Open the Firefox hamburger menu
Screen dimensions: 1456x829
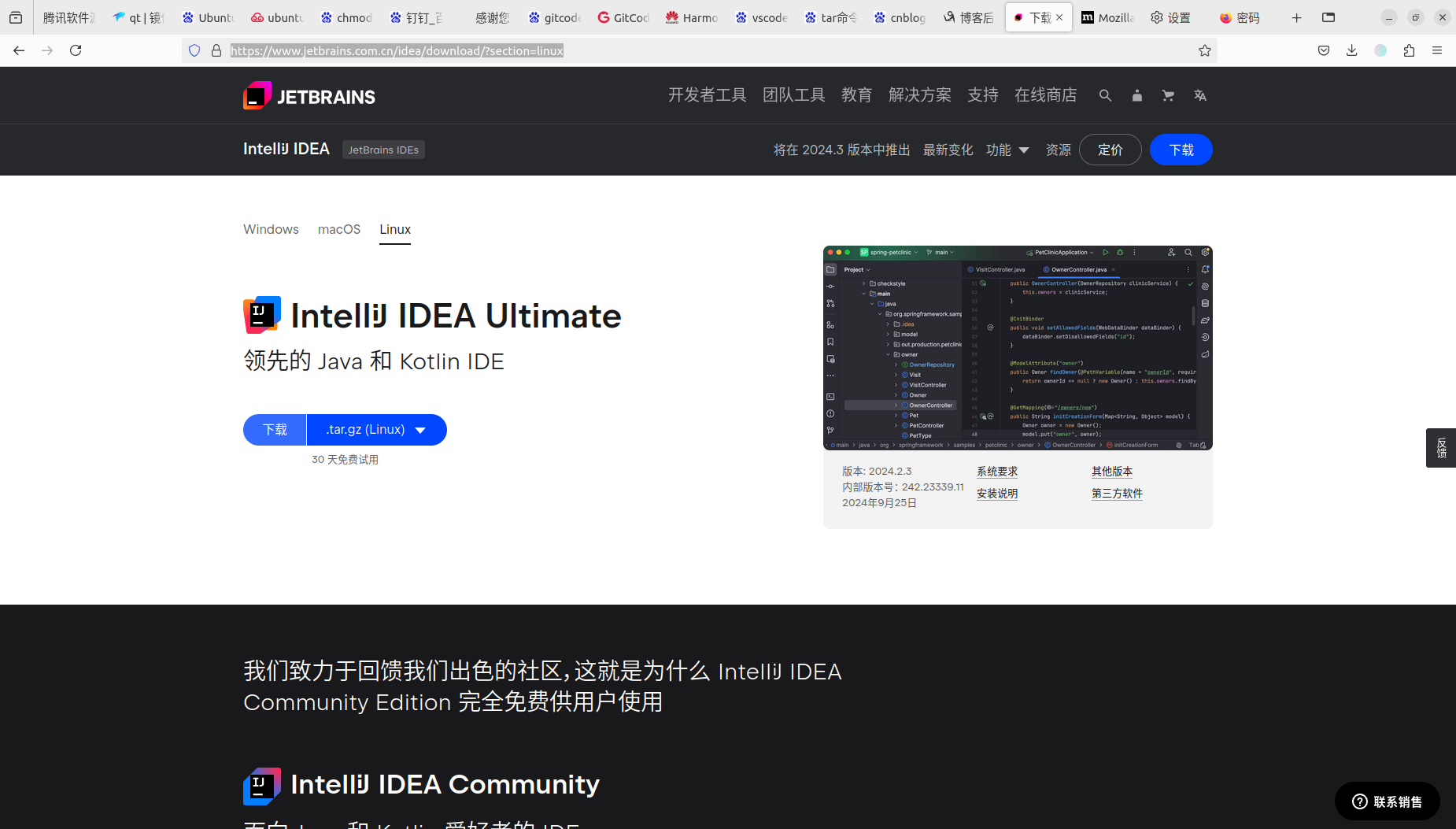(1437, 50)
